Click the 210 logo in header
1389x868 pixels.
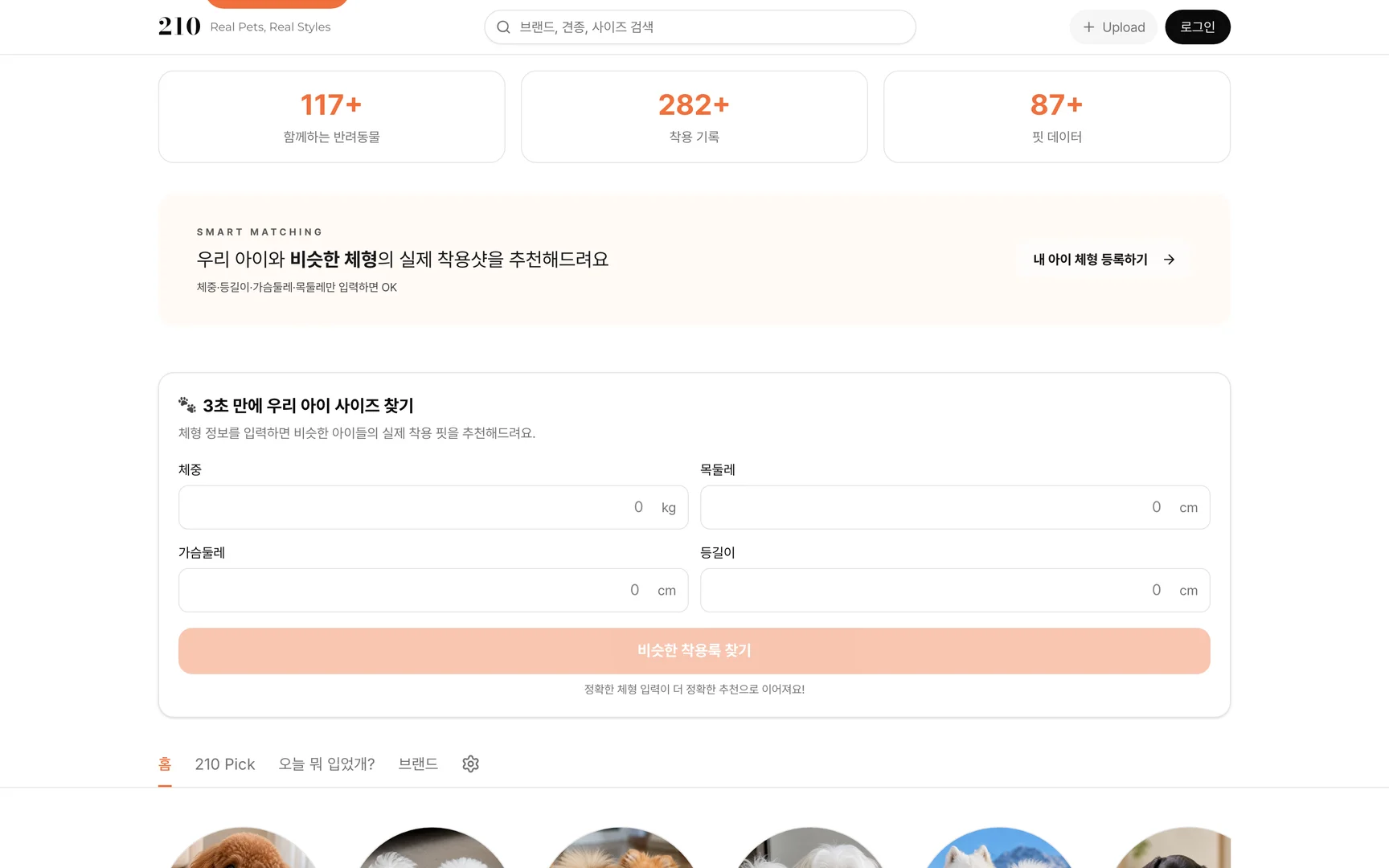point(179,27)
